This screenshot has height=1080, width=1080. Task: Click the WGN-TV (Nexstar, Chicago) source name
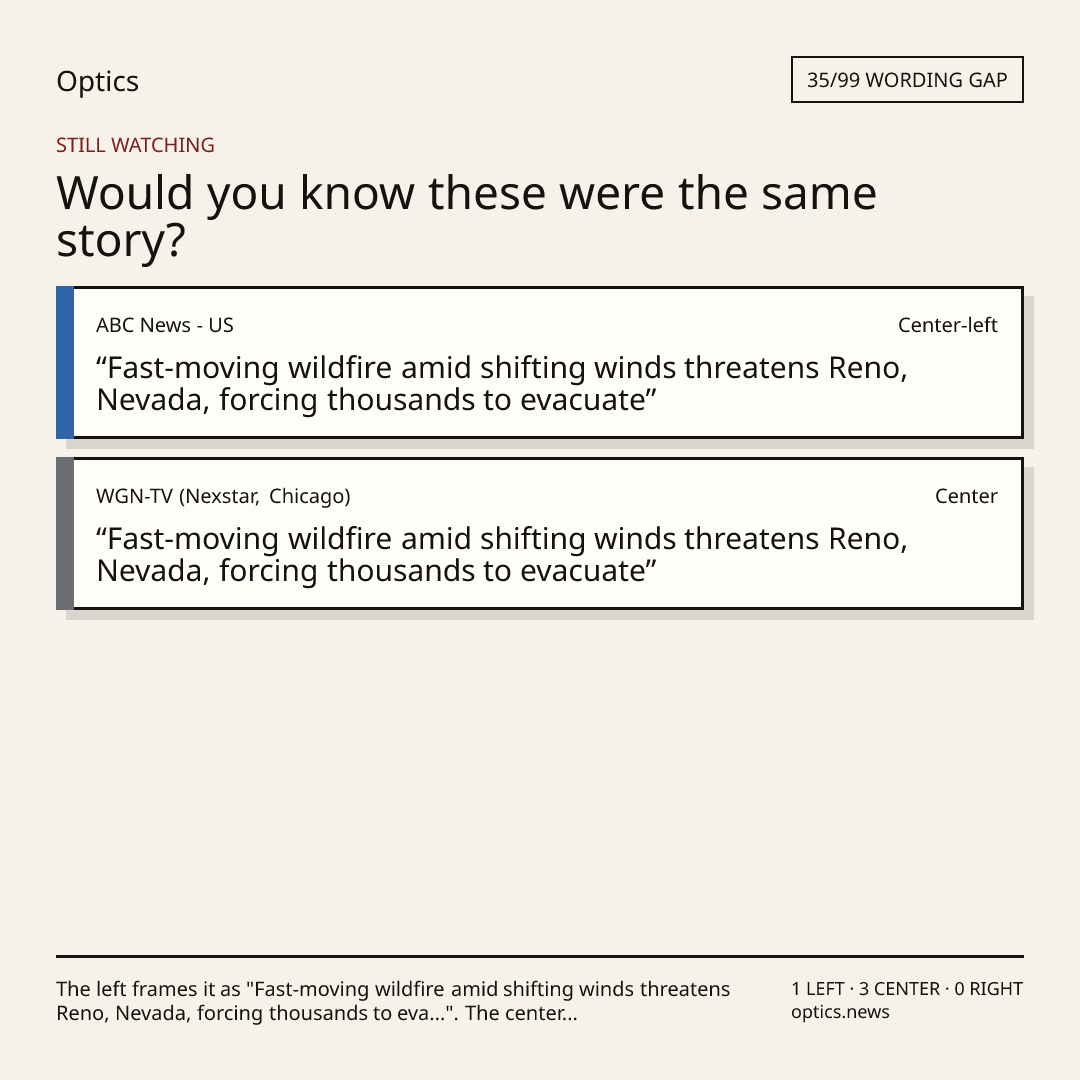(223, 496)
